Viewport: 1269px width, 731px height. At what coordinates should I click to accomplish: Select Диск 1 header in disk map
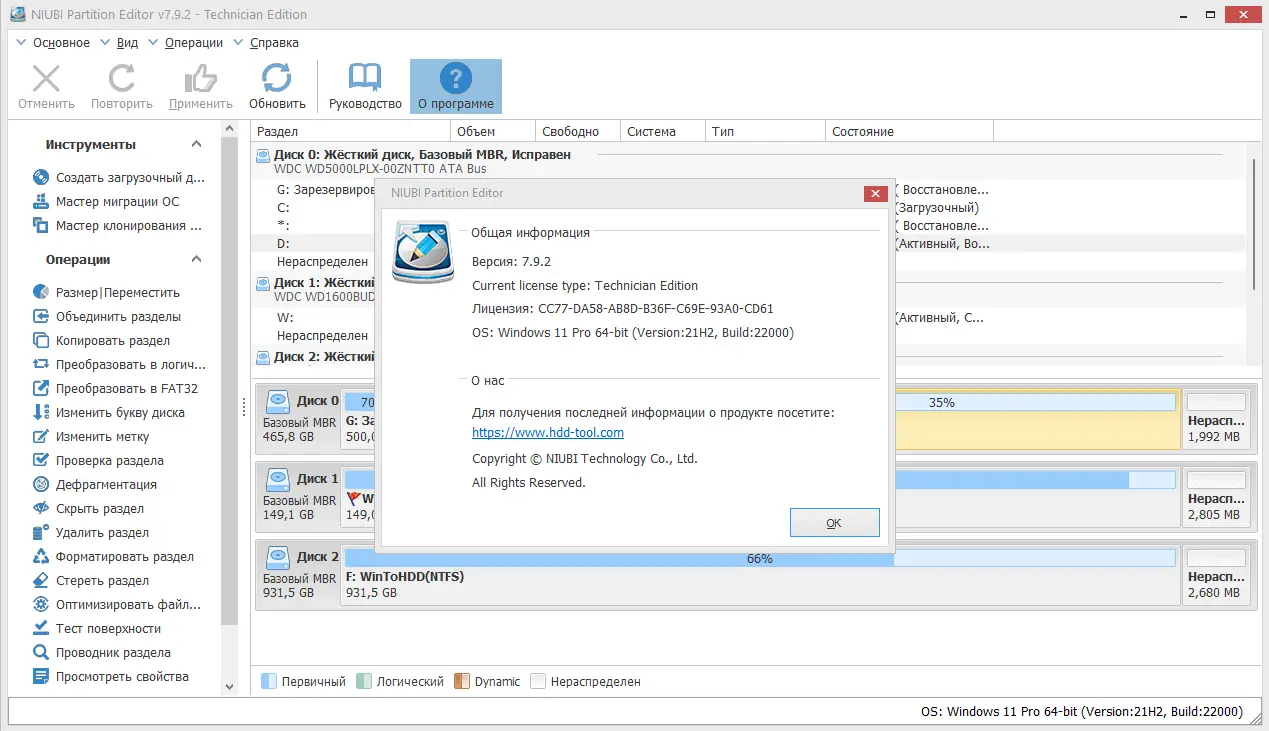click(x=299, y=495)
